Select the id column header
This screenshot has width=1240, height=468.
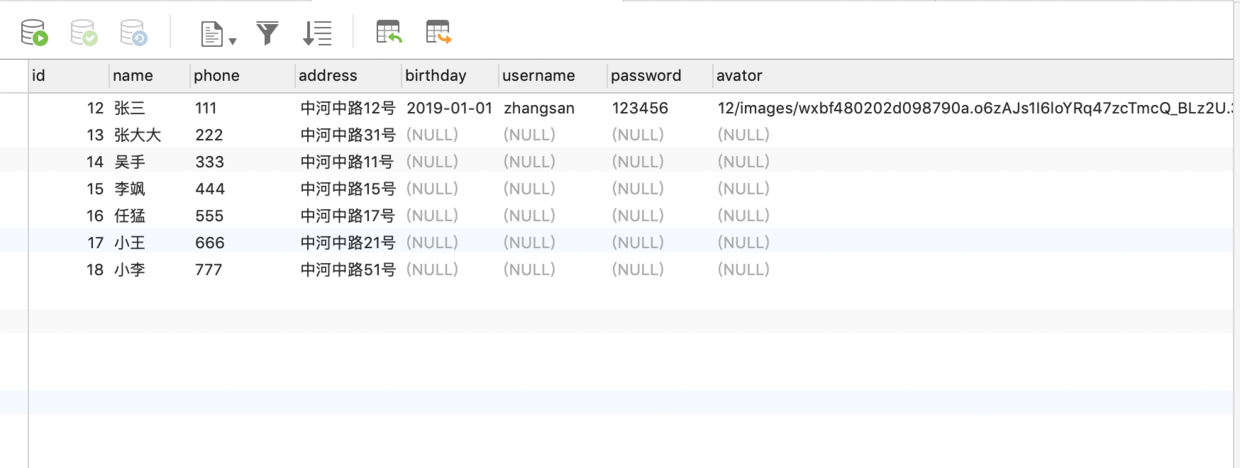coord(69,75)
